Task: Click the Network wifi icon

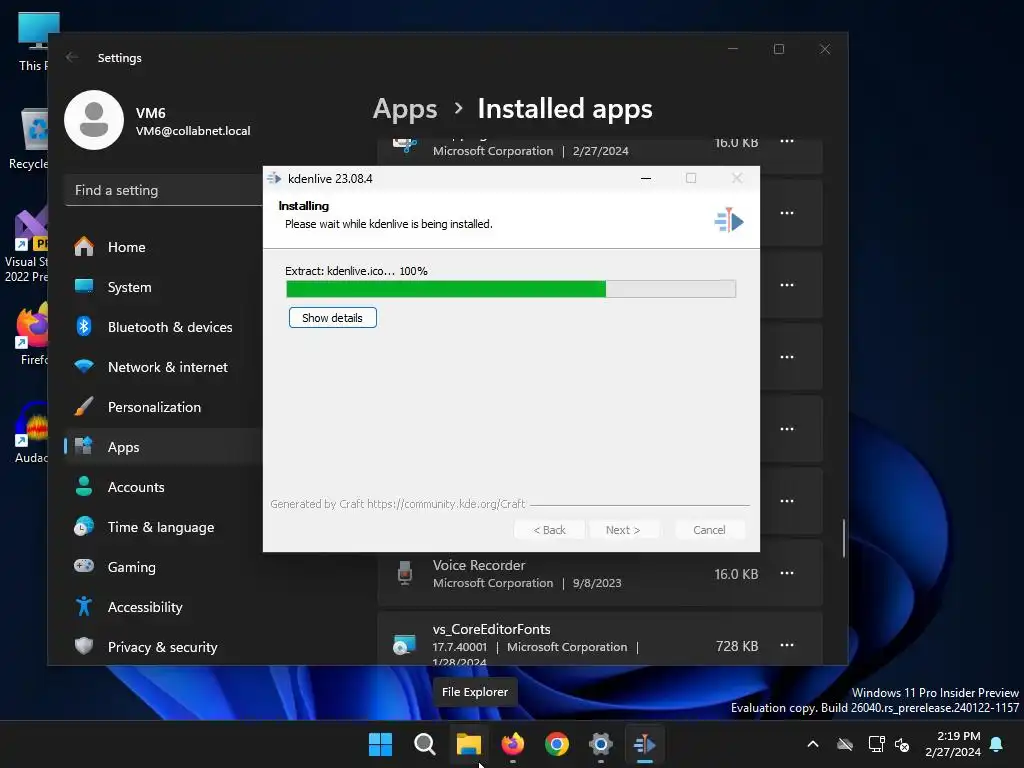Action: pos(84,366)
